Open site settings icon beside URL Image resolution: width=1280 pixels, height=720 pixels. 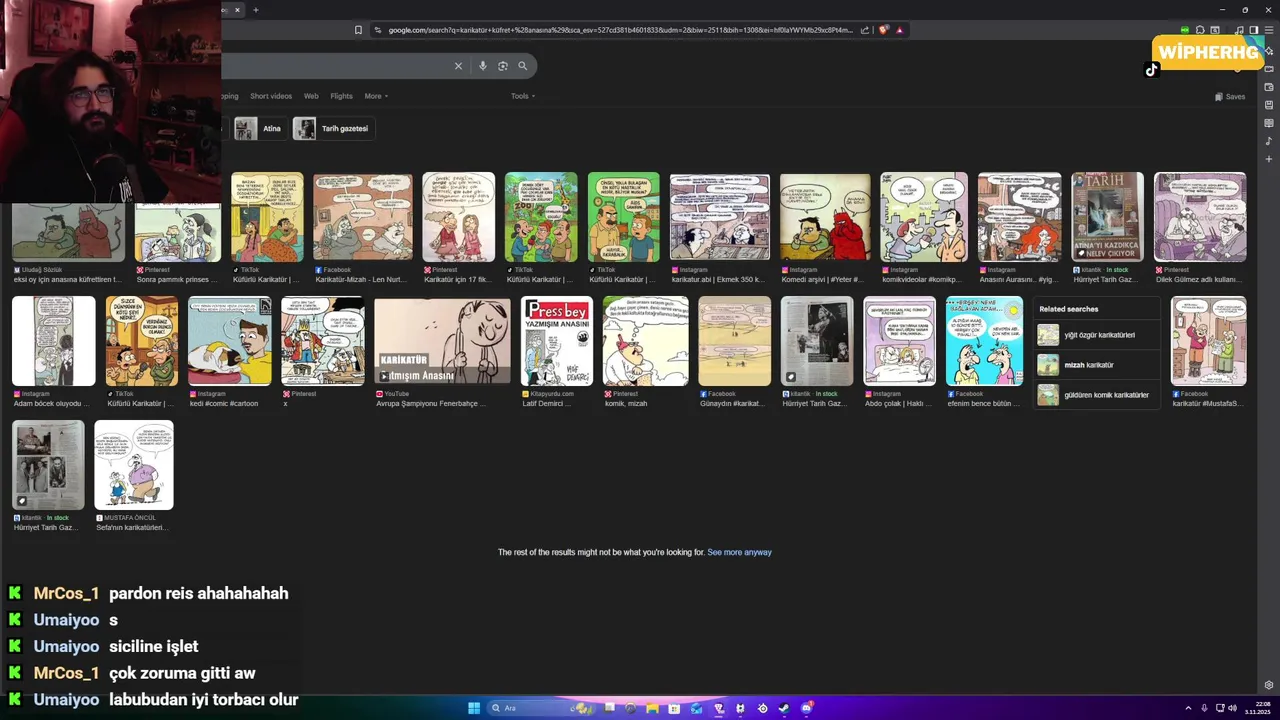pos(377,30)
